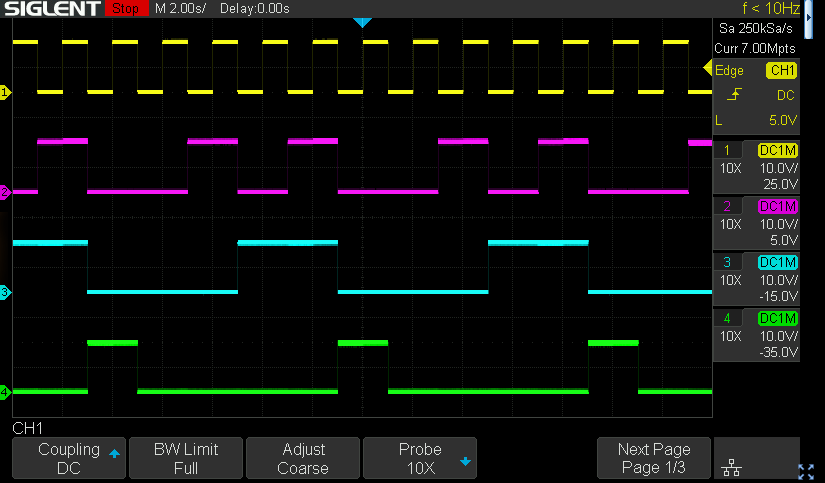Expand the Probe 10X dropdown

click(x=419, y=458)
